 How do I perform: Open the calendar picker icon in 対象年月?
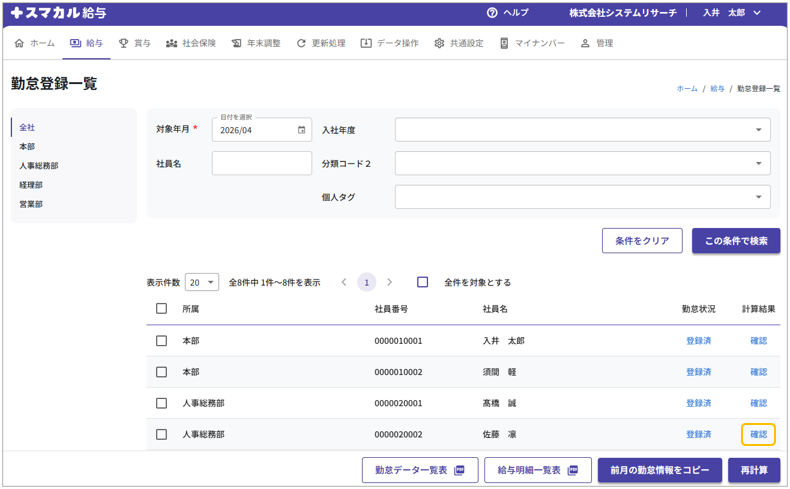301,130
